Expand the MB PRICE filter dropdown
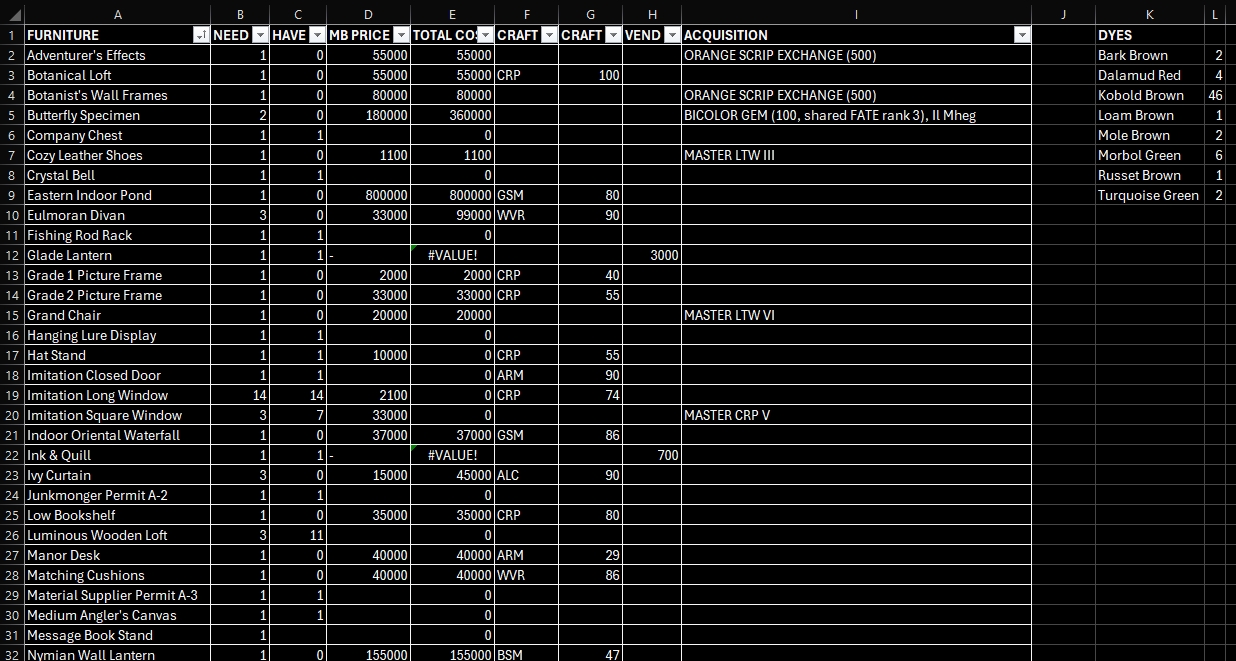 400,35
